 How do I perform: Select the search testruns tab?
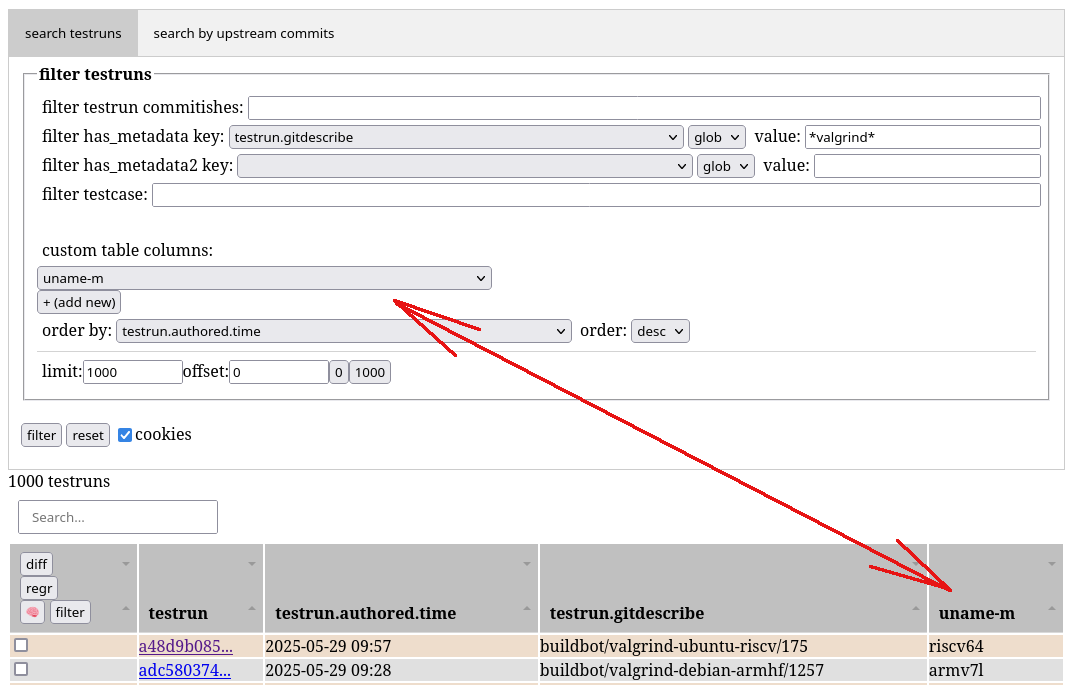73,33
